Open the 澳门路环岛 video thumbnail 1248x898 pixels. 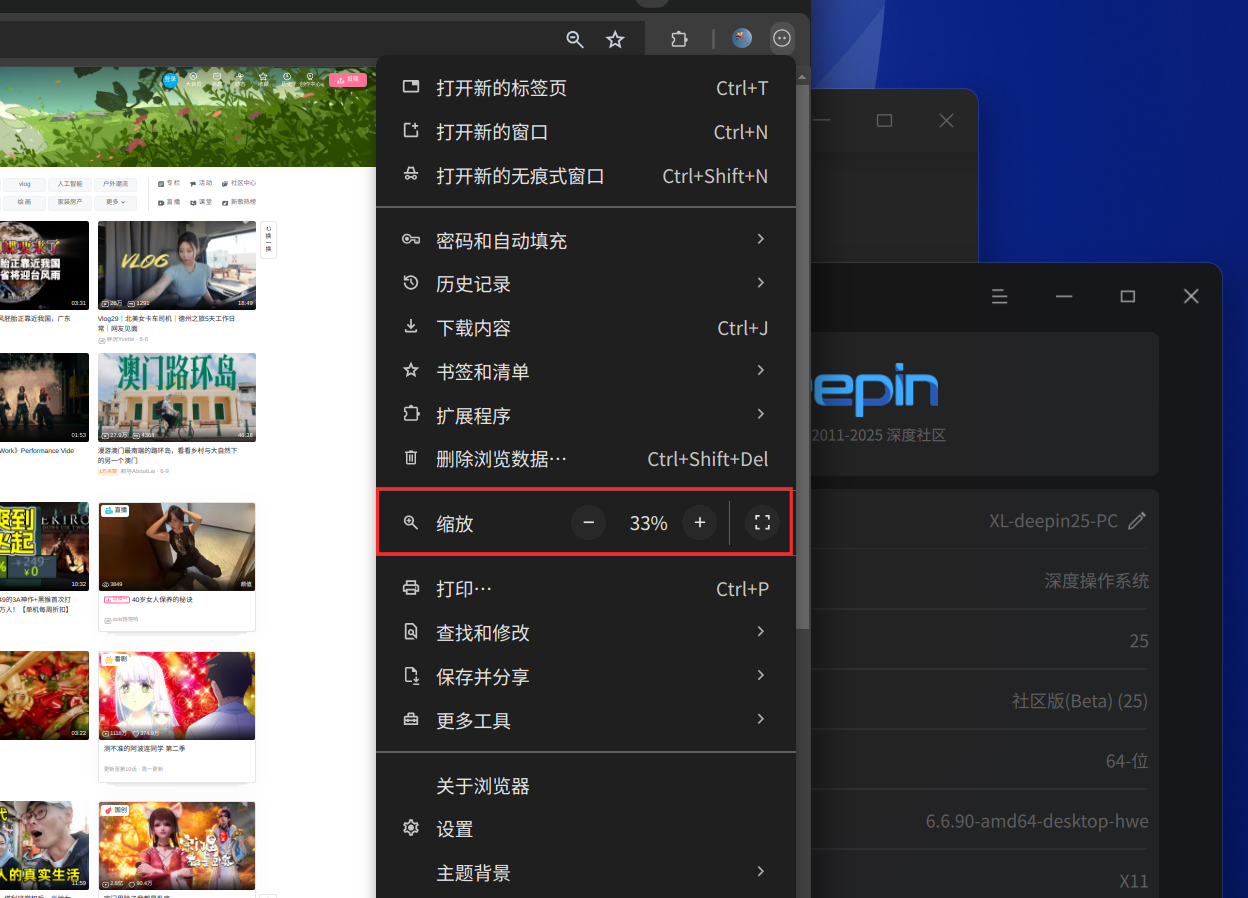coord(177,397)
